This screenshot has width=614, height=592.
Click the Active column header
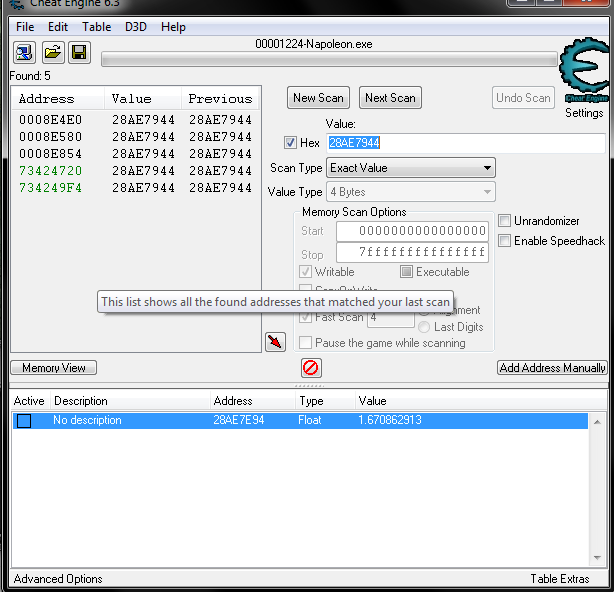click(x=29, y=401)
